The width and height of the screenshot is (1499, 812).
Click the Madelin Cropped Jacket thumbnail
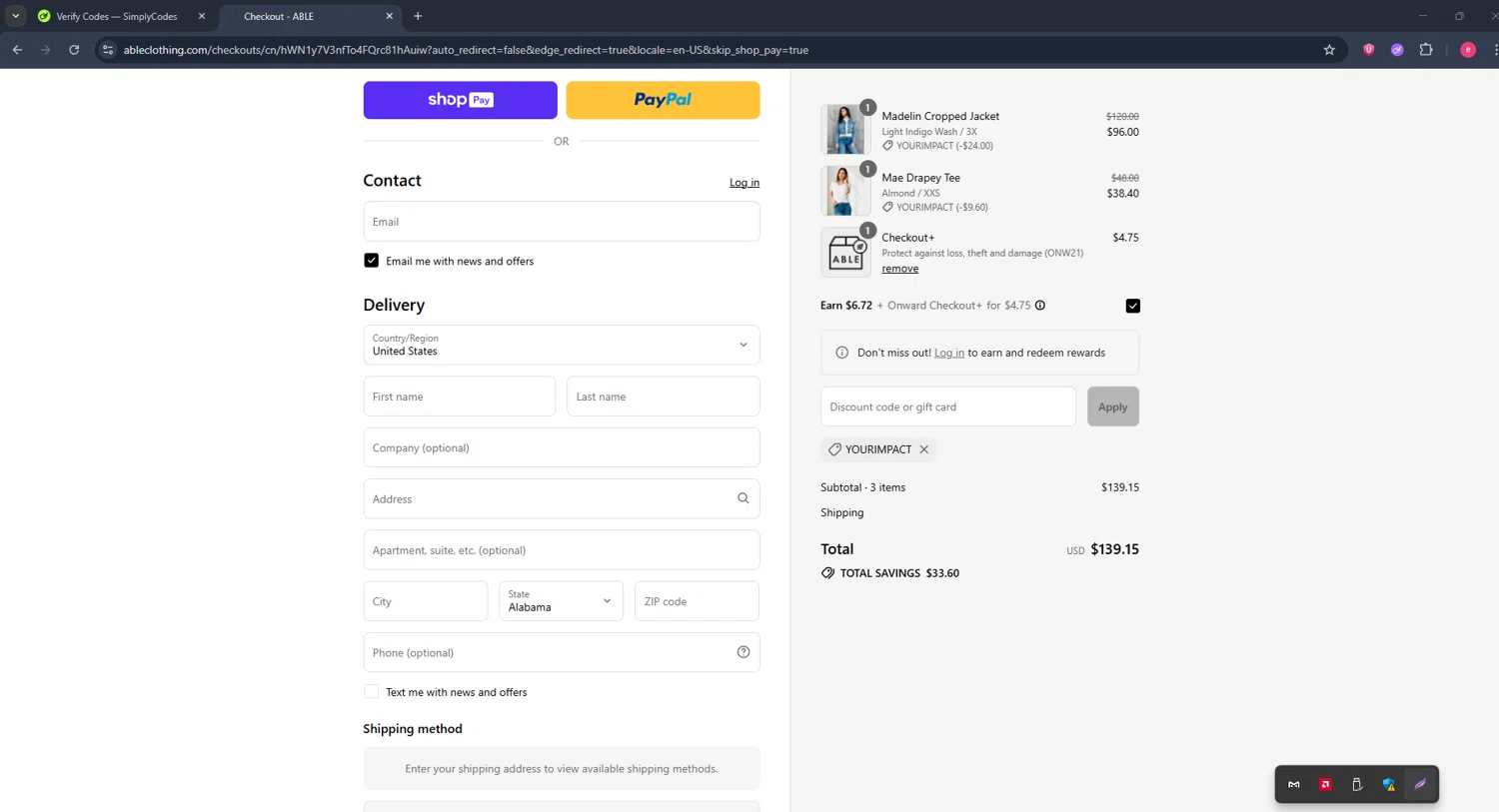845,129
